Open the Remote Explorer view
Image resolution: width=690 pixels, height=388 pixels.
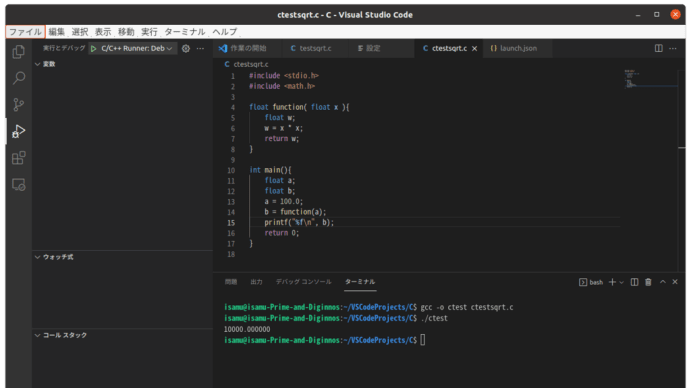point(18,184)
